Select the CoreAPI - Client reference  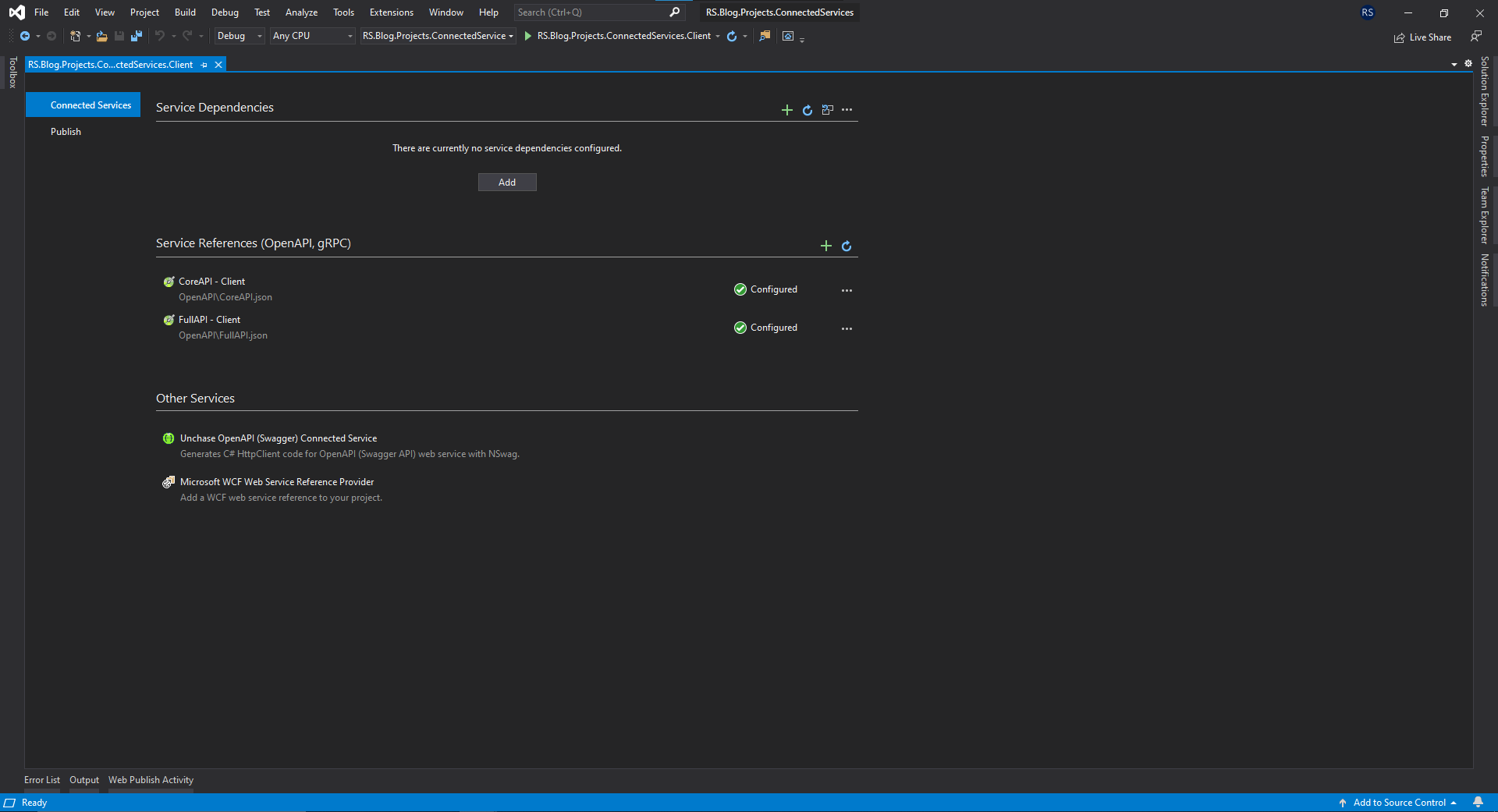tap(211, 282)
